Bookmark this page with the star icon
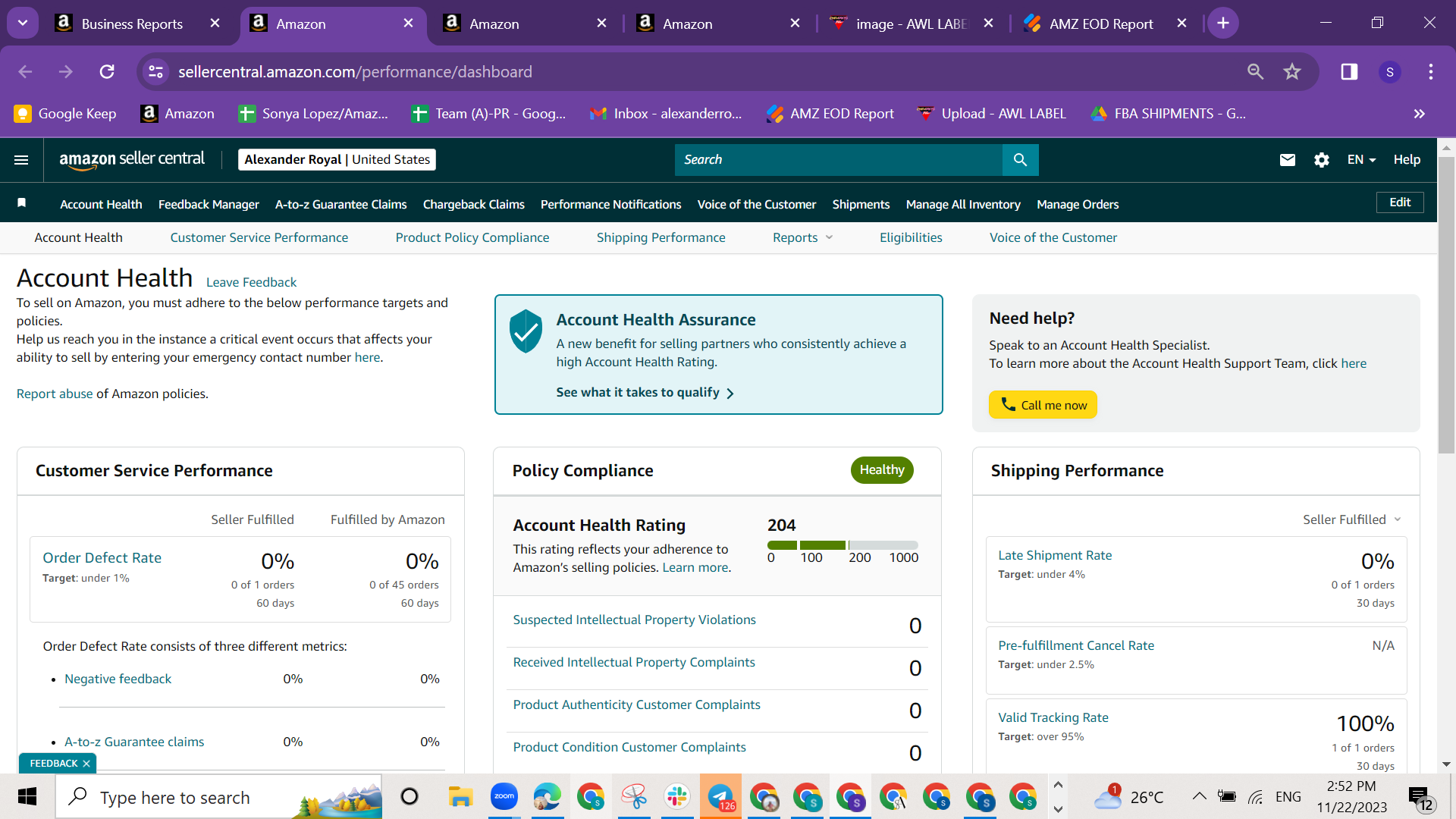 click(1292, 72)
